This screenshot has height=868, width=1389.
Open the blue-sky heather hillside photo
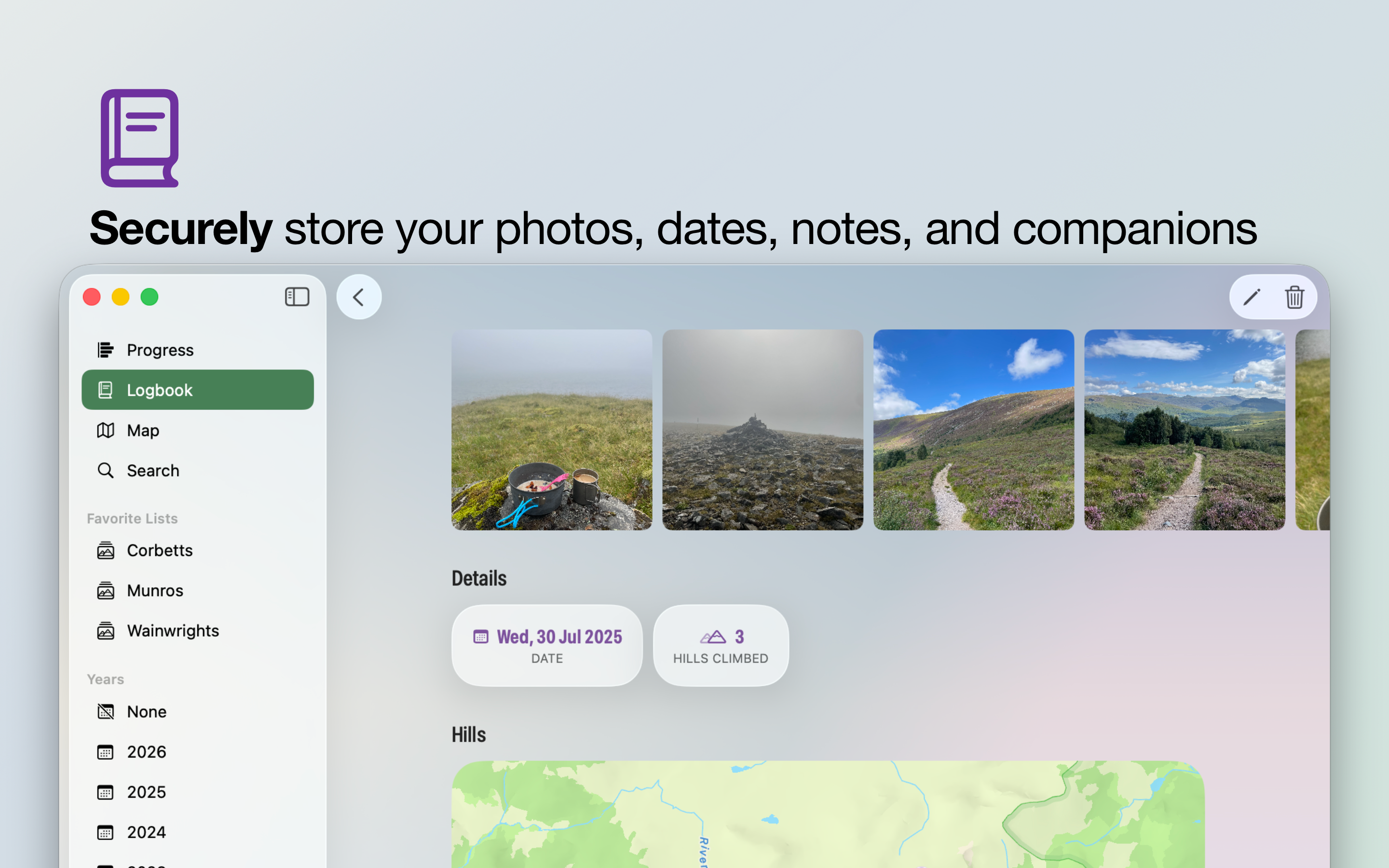(973, 429)
